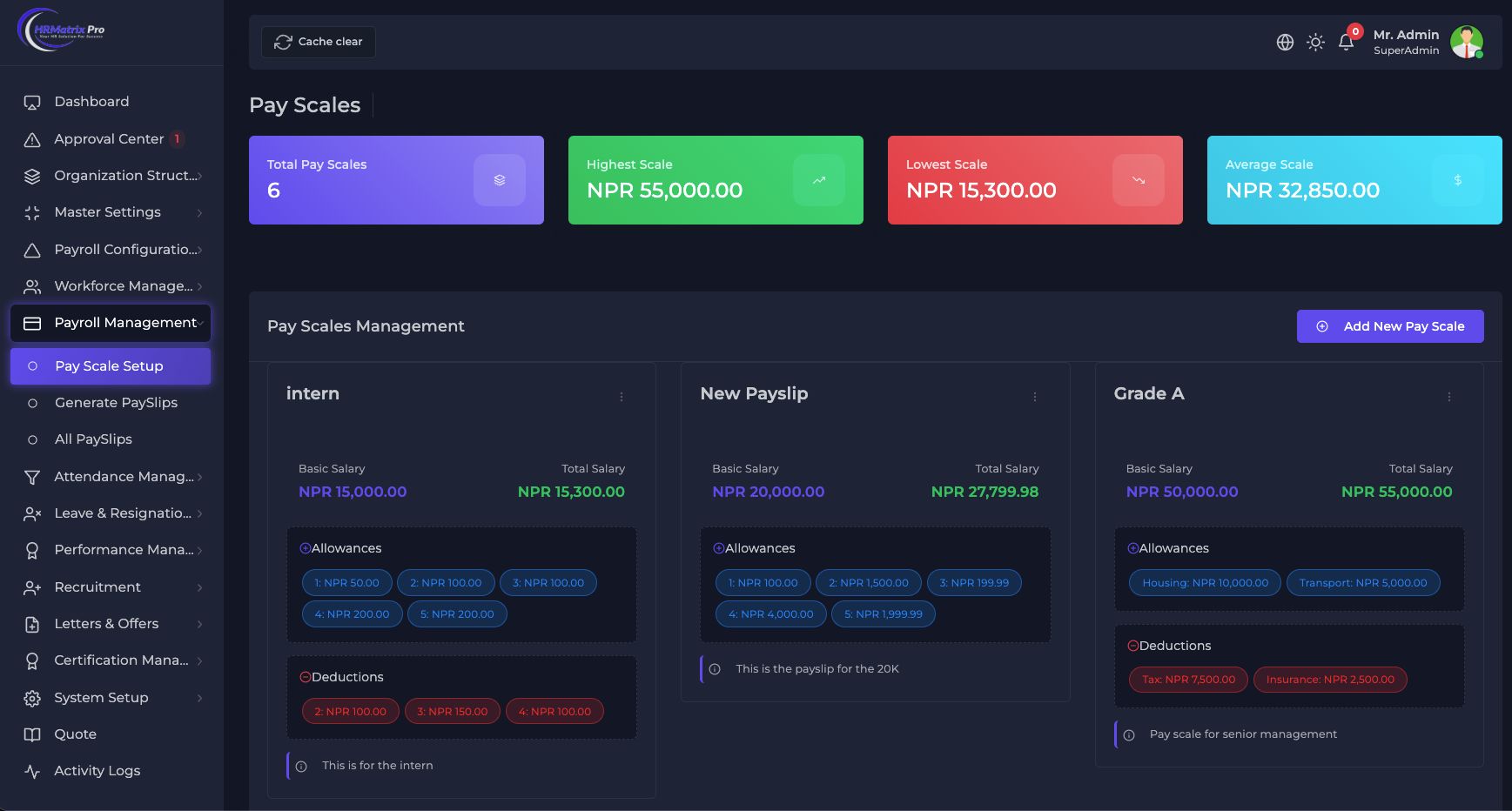Expand the Recruitment submenu
1512x811 pixels.
[x=199, y=587]
